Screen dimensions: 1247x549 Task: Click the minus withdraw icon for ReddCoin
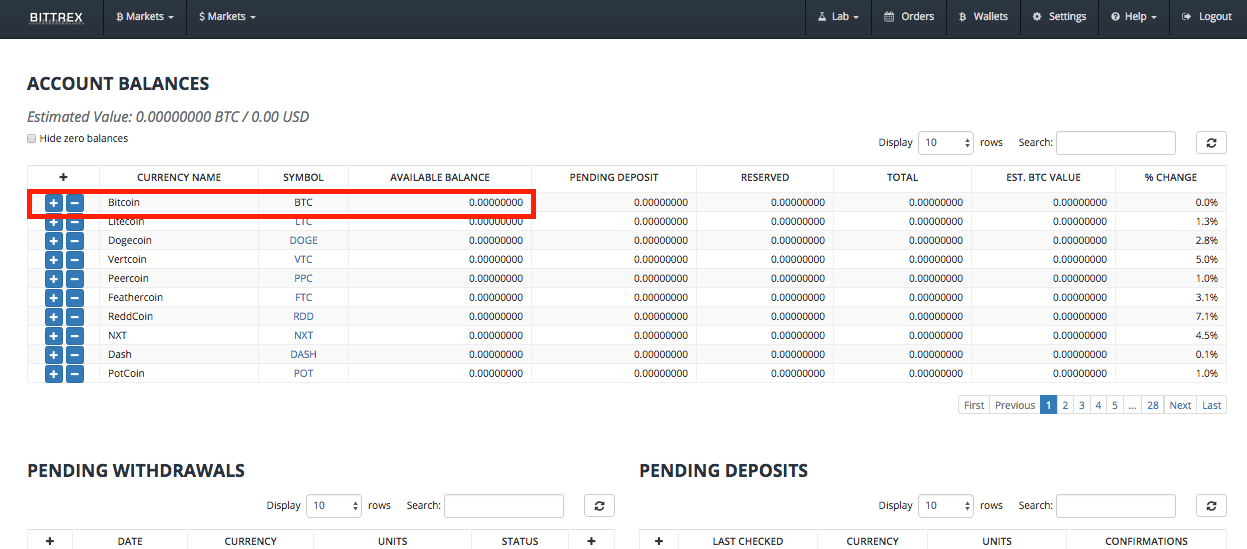(x=75, y=317)
